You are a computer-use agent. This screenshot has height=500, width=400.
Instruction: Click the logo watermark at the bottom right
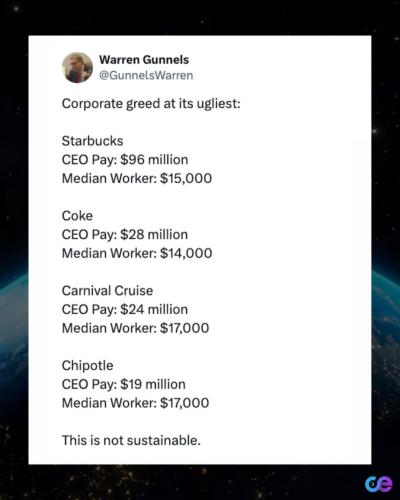point(379,484)
